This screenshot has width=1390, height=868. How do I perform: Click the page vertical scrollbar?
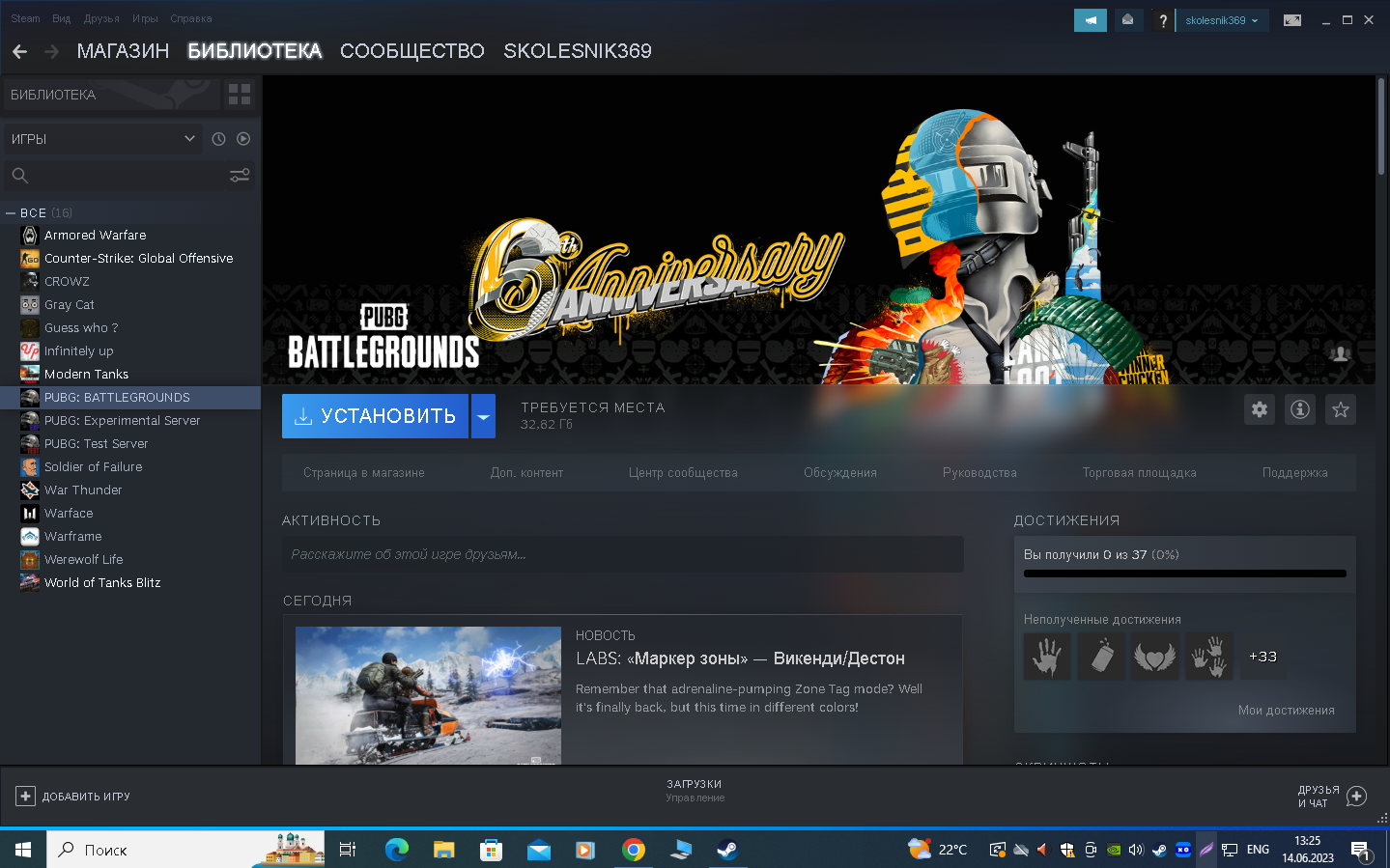1381,126
